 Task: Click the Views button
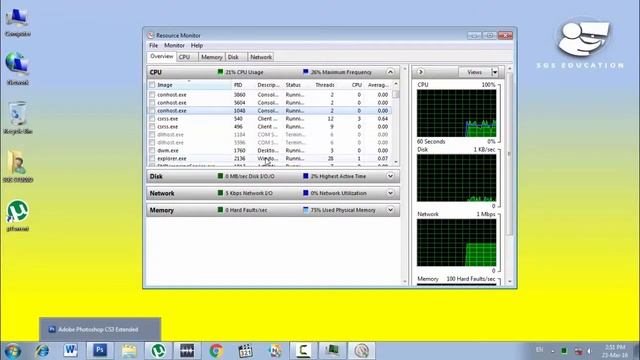(x=474, y=72)
